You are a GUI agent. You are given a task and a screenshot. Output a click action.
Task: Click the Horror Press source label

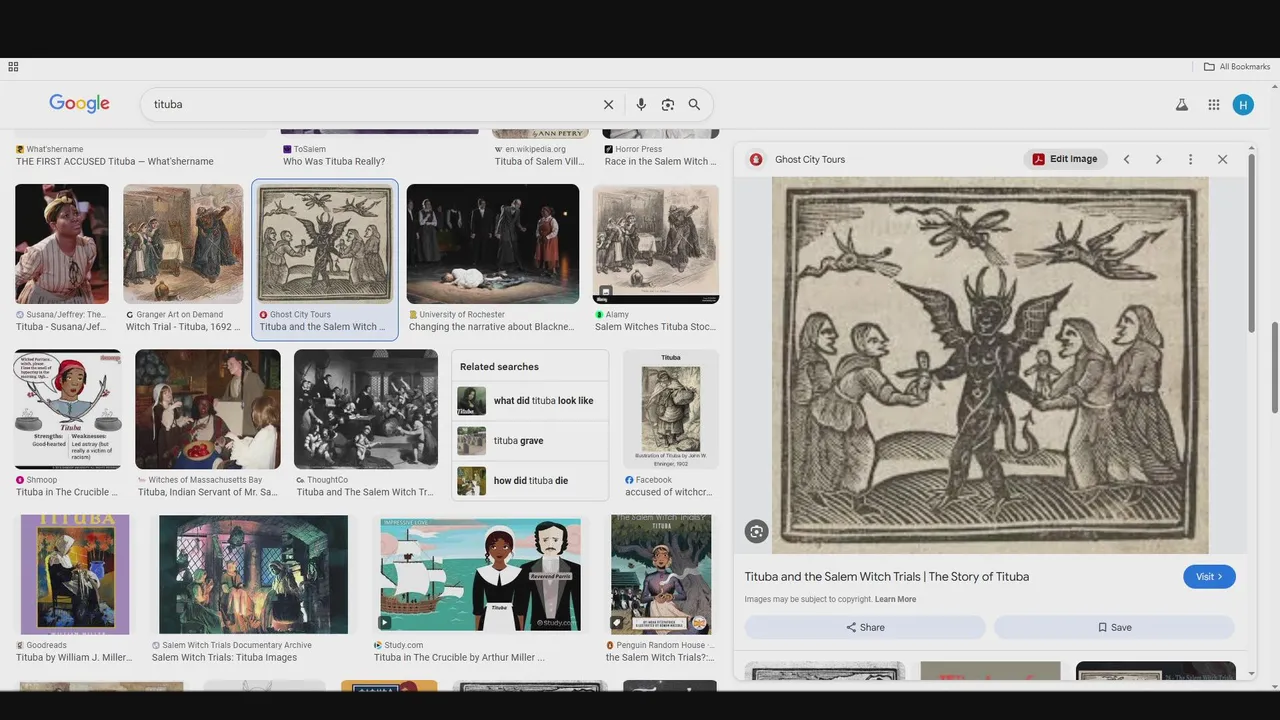[x=638, y=149]
